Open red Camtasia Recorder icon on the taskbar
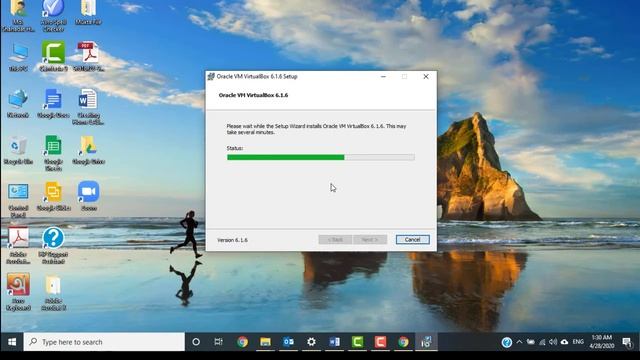Image resolution: width=640 pixels, height=360 pixels. click(380, 342)
